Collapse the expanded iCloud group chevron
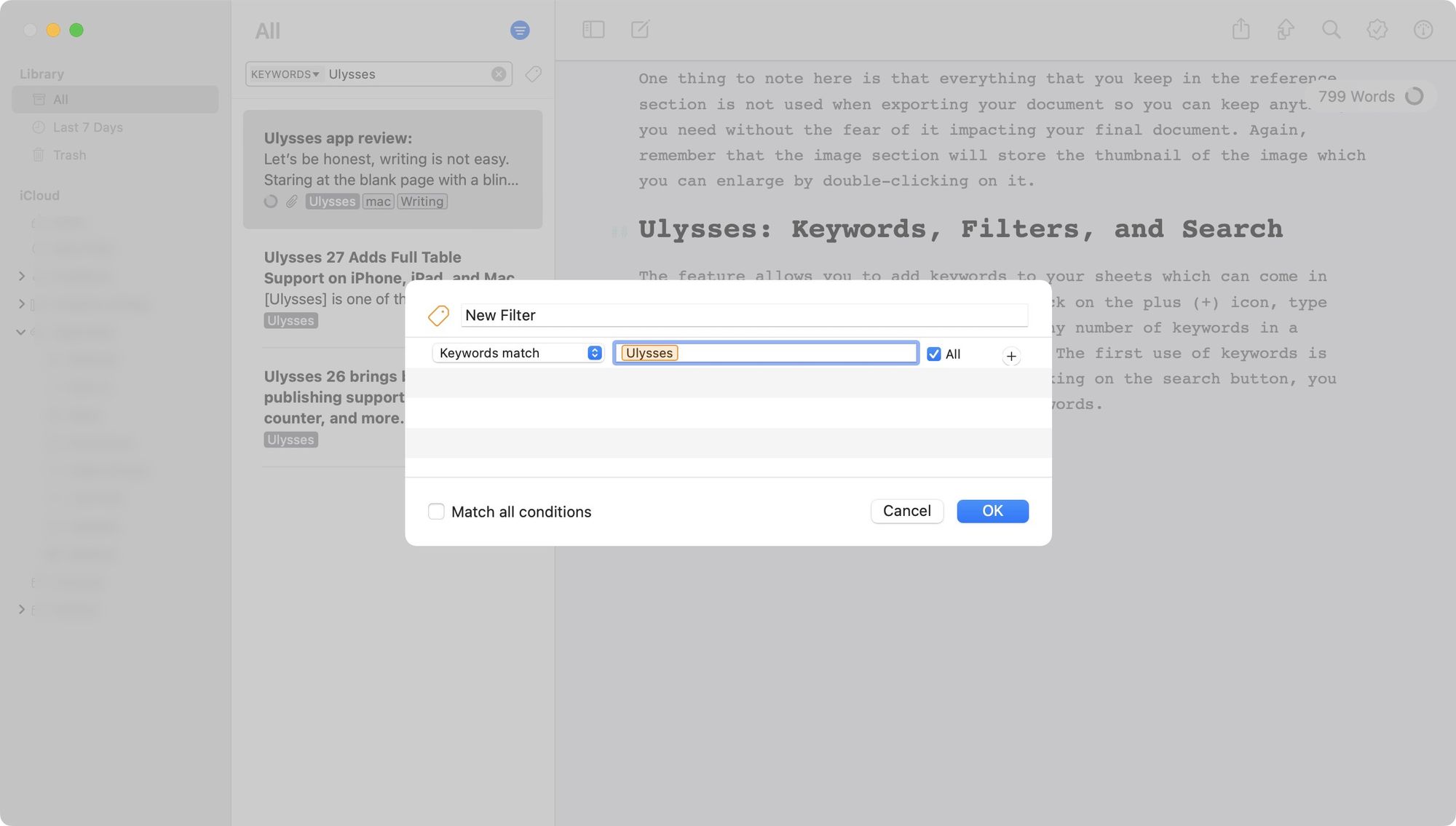Viewport: 1456px width, 826px height. coord(21,332)
